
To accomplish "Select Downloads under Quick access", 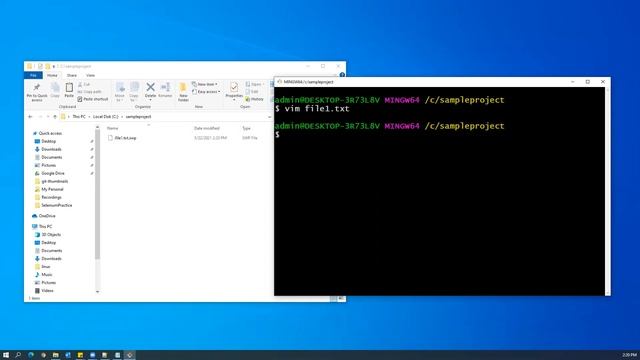I will 51,149.
